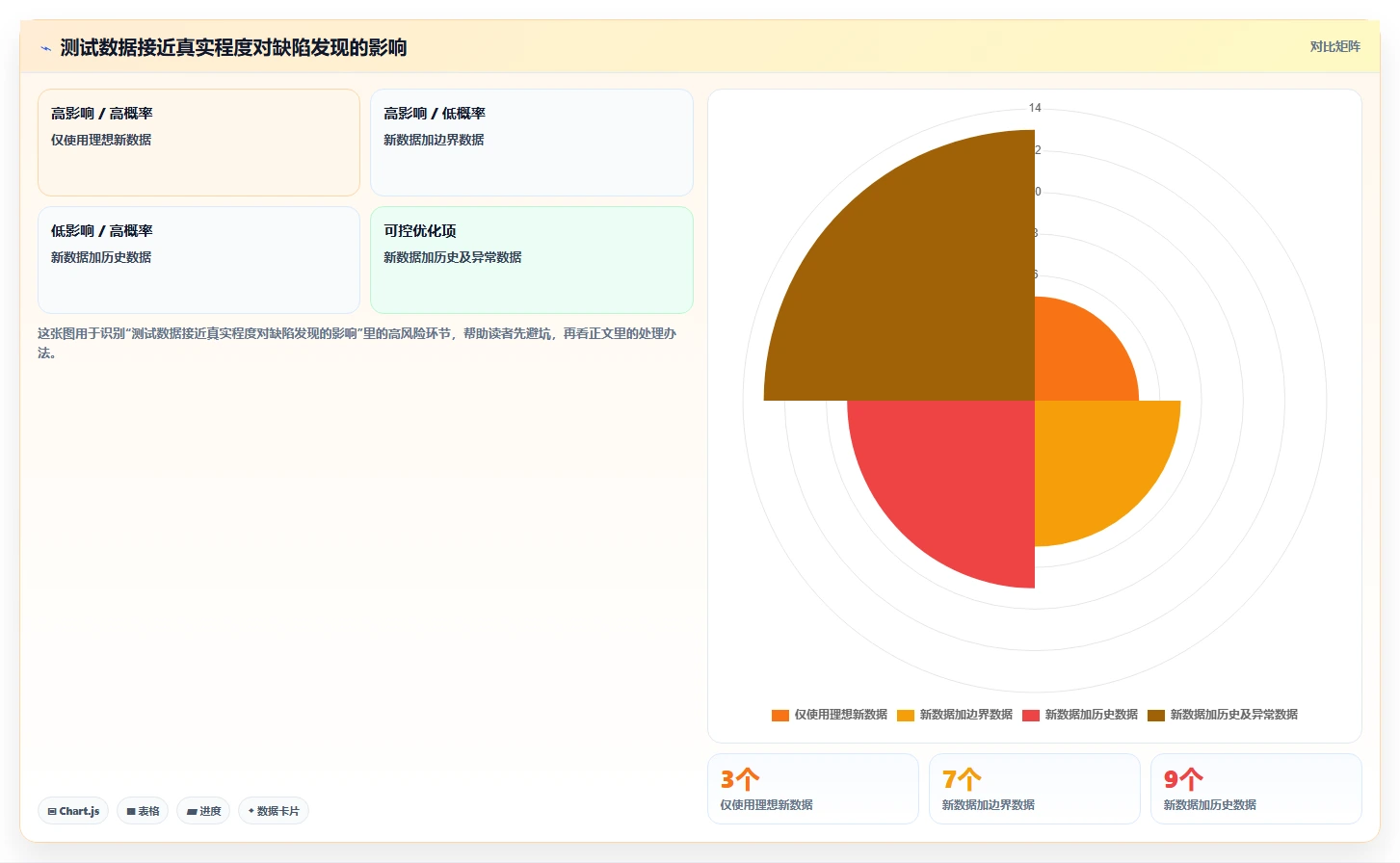Click the axis label 14 on the chart
Viewport: 1400px width, 863px height.
coord(1035,108)
